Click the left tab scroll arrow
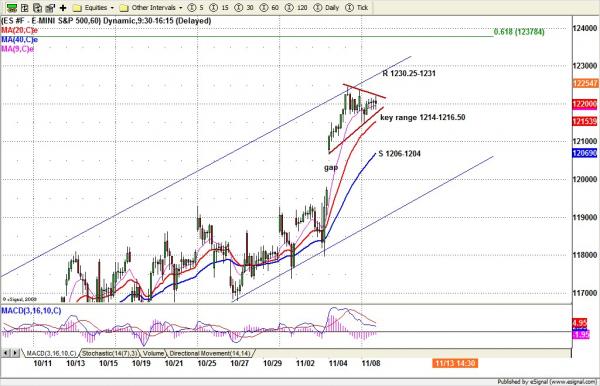 tap(6, 353)
